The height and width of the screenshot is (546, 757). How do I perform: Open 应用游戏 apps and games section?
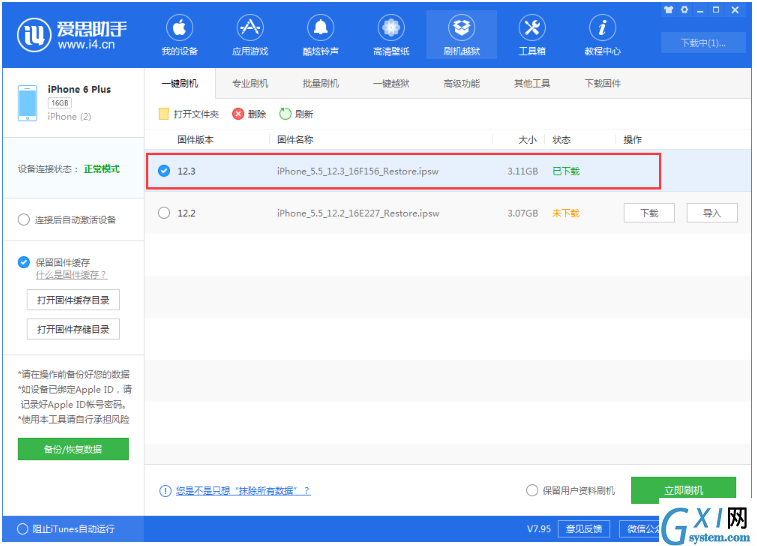point(250,35)
